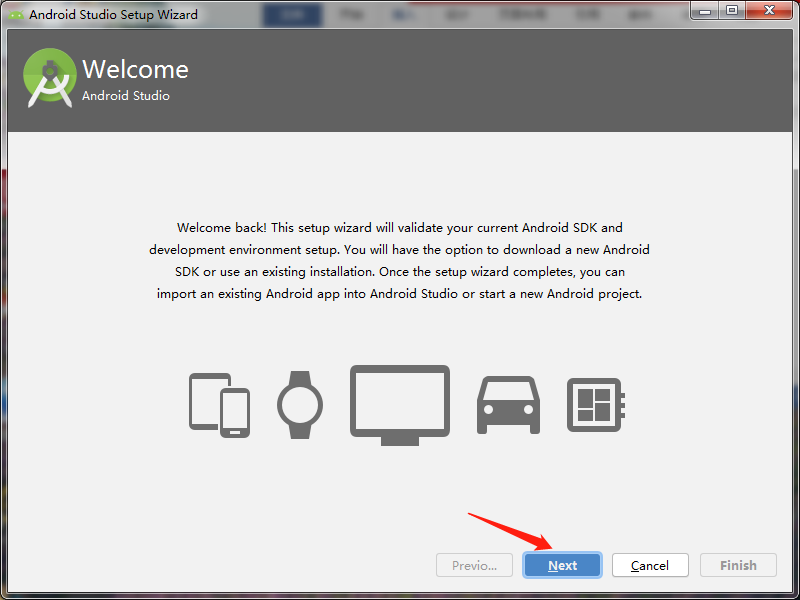The height and width of the screenshot is (600, 800).
Task: Click the 'Android Studio' subtitle text
Action: 126,95
